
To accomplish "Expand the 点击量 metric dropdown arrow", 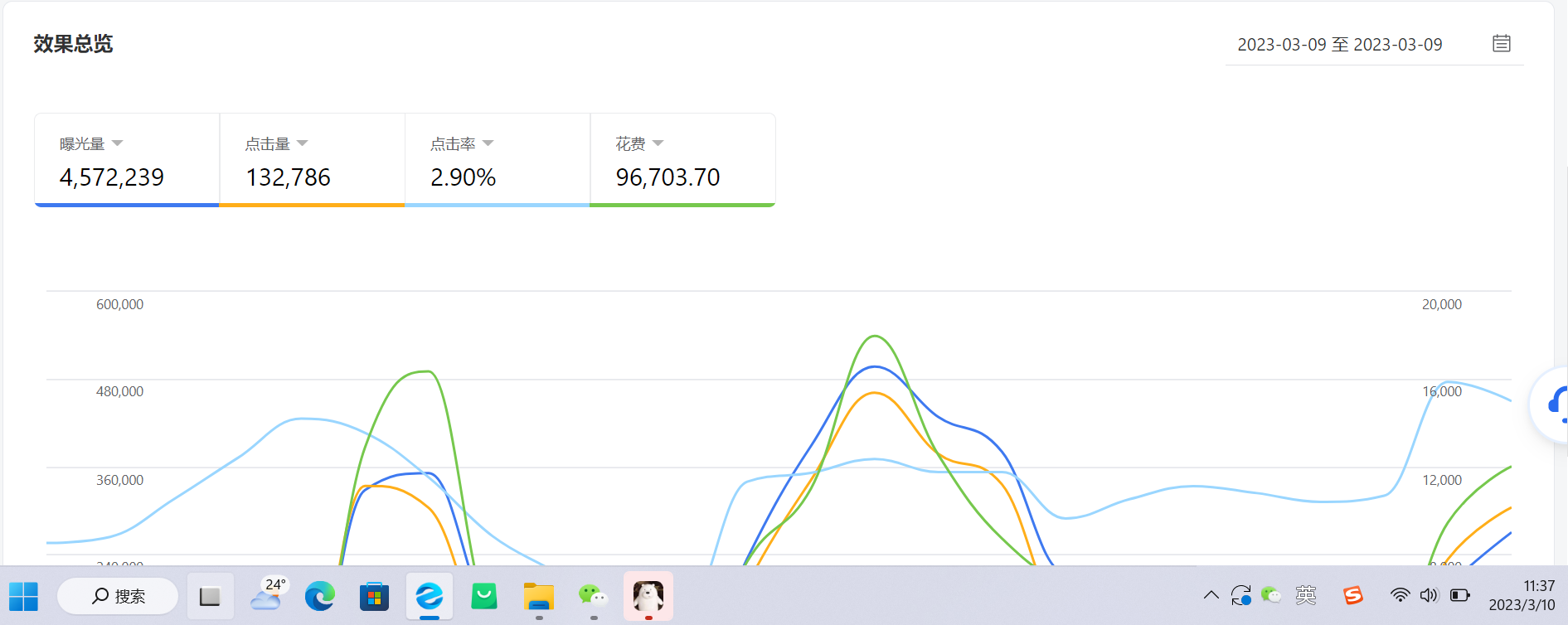I will (x=302, y=143).
